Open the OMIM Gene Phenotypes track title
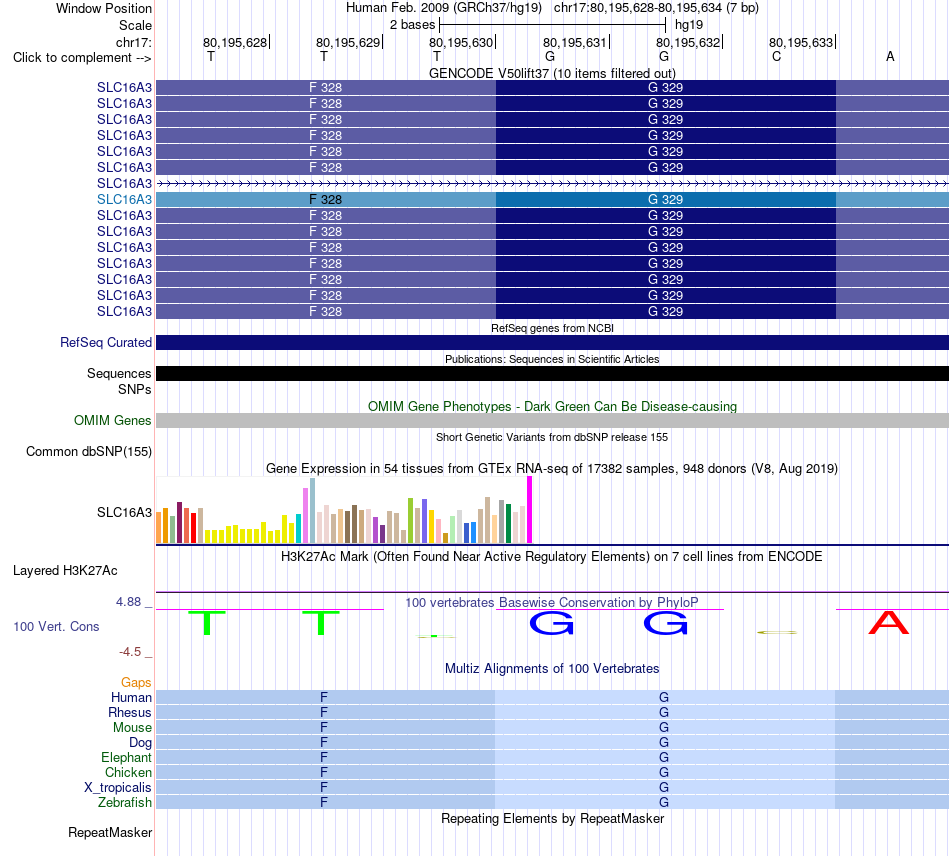The height and width of the screenshot is (856, 950). (x=552, y=406)
